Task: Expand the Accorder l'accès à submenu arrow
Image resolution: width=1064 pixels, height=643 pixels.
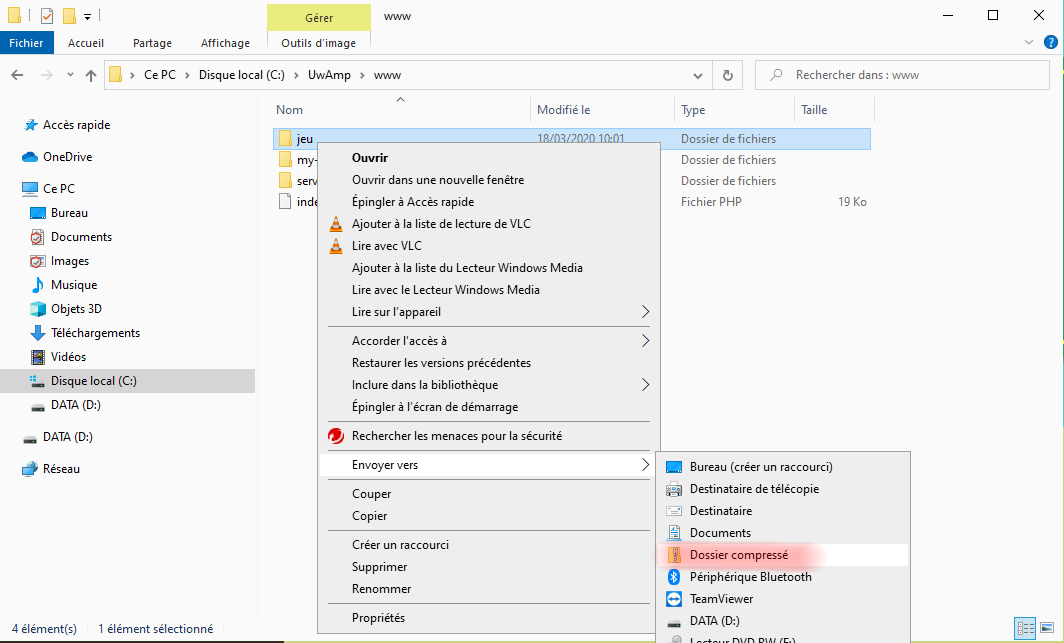Action: (x=645, y=341)
